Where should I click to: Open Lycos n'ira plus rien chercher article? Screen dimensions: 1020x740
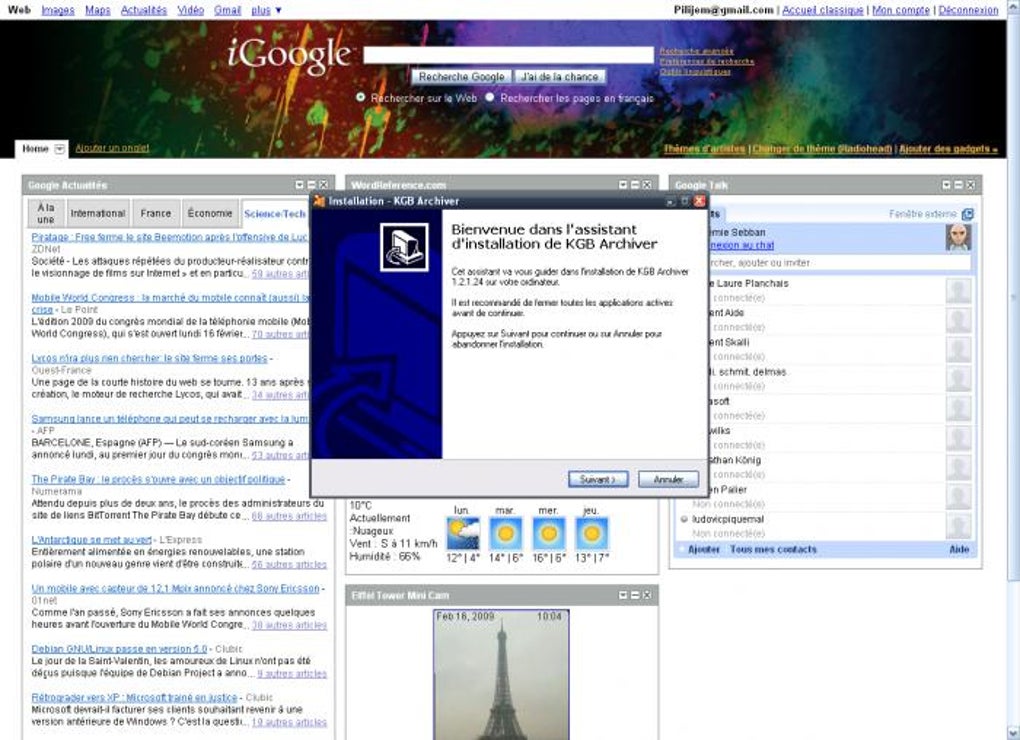[150, 358]
